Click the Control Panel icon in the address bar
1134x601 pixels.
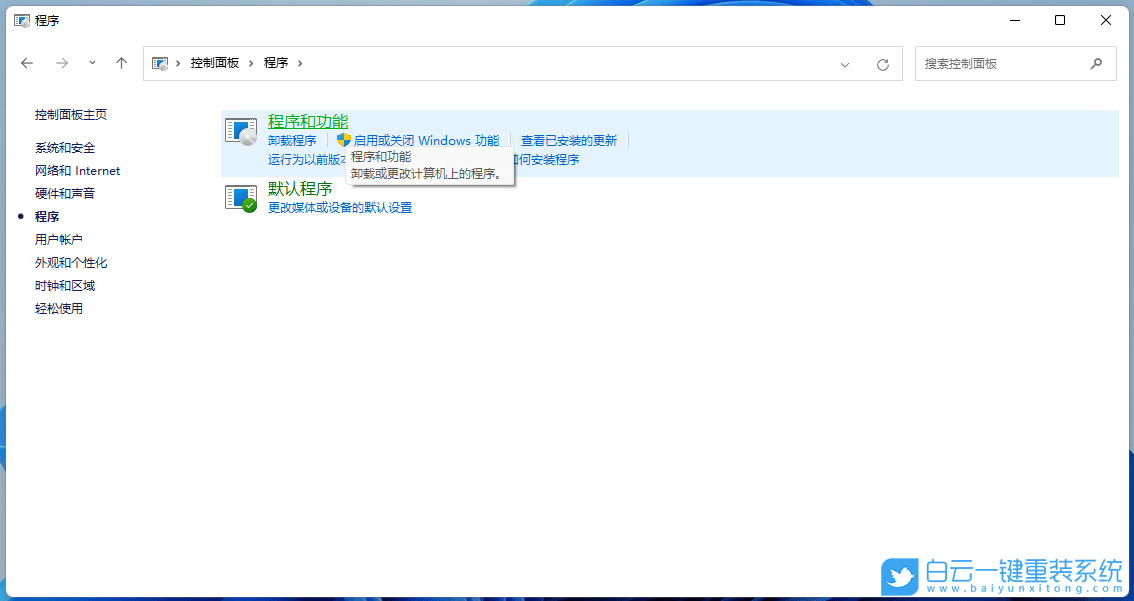(161, 63)
